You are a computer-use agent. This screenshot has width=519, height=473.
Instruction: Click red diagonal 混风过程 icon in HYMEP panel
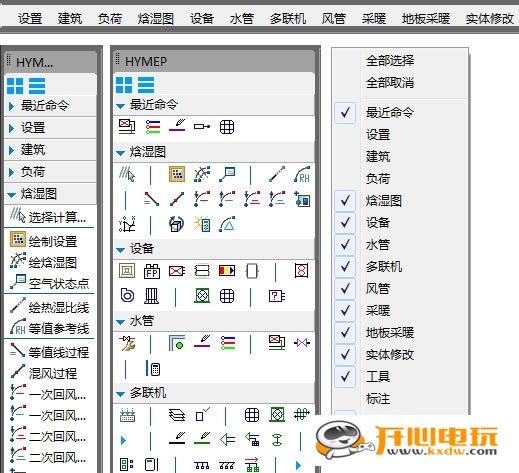(x=177, y=199)
